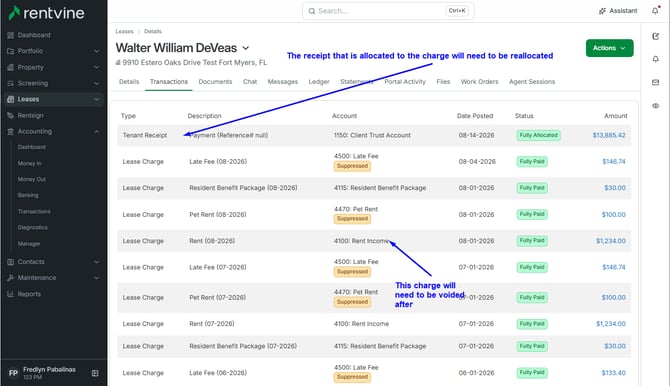Open the Agent Sessions tab
The image size is (670, 386).
click(x=532, y=82)
